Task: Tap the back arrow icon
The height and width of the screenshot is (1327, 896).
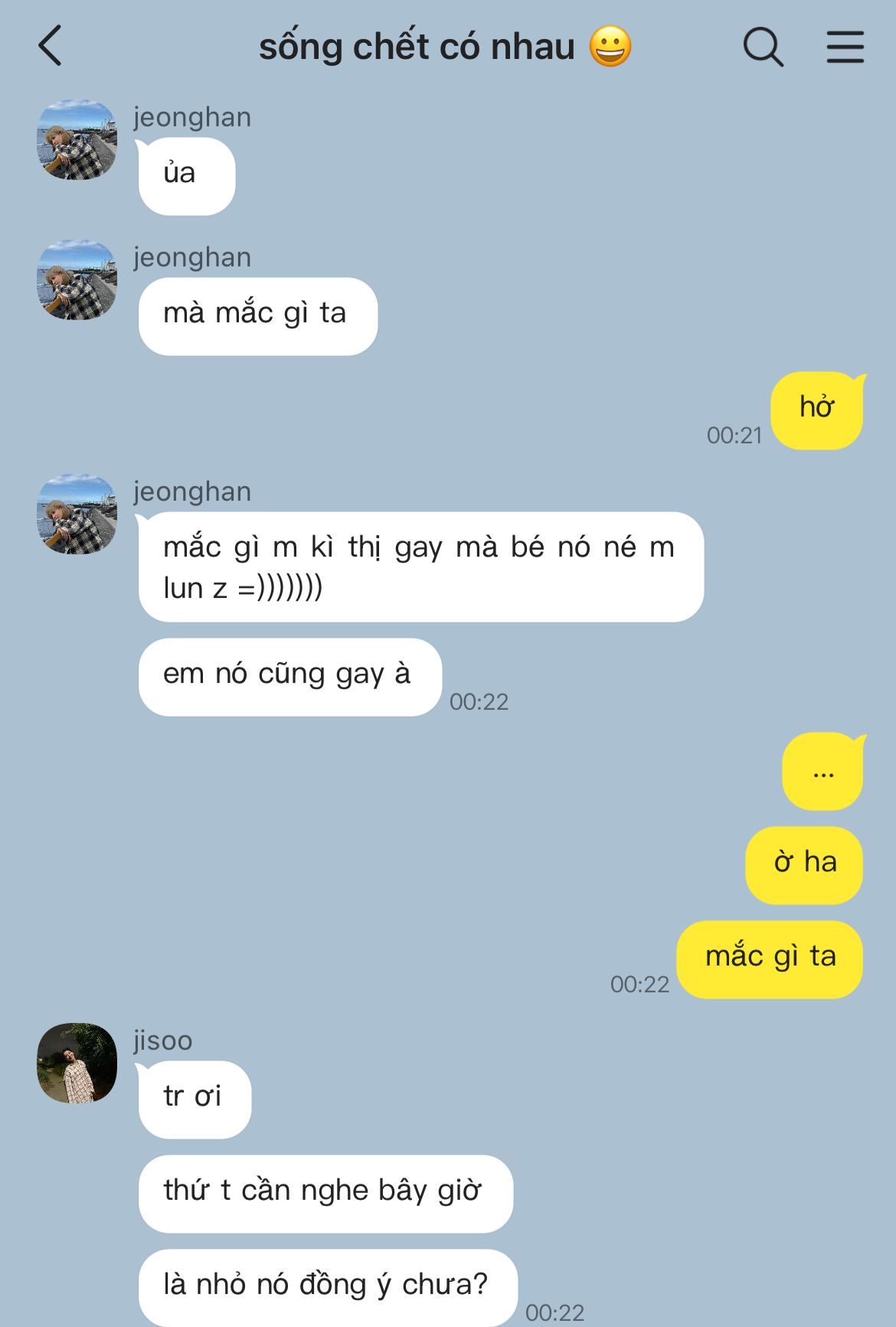Action: 50,46
